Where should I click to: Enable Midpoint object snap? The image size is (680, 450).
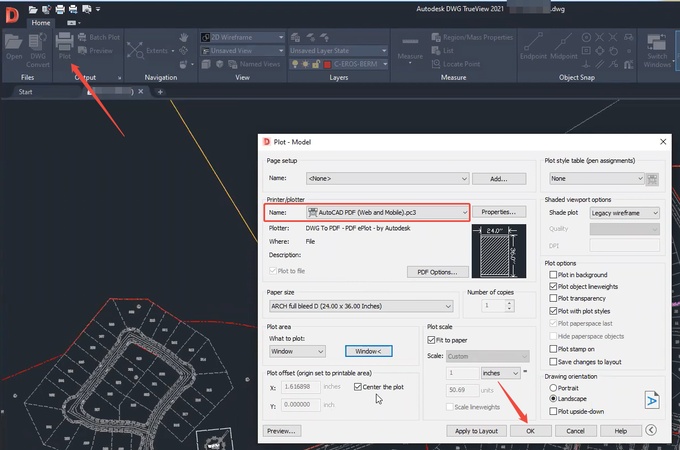[x=563, y=46]
